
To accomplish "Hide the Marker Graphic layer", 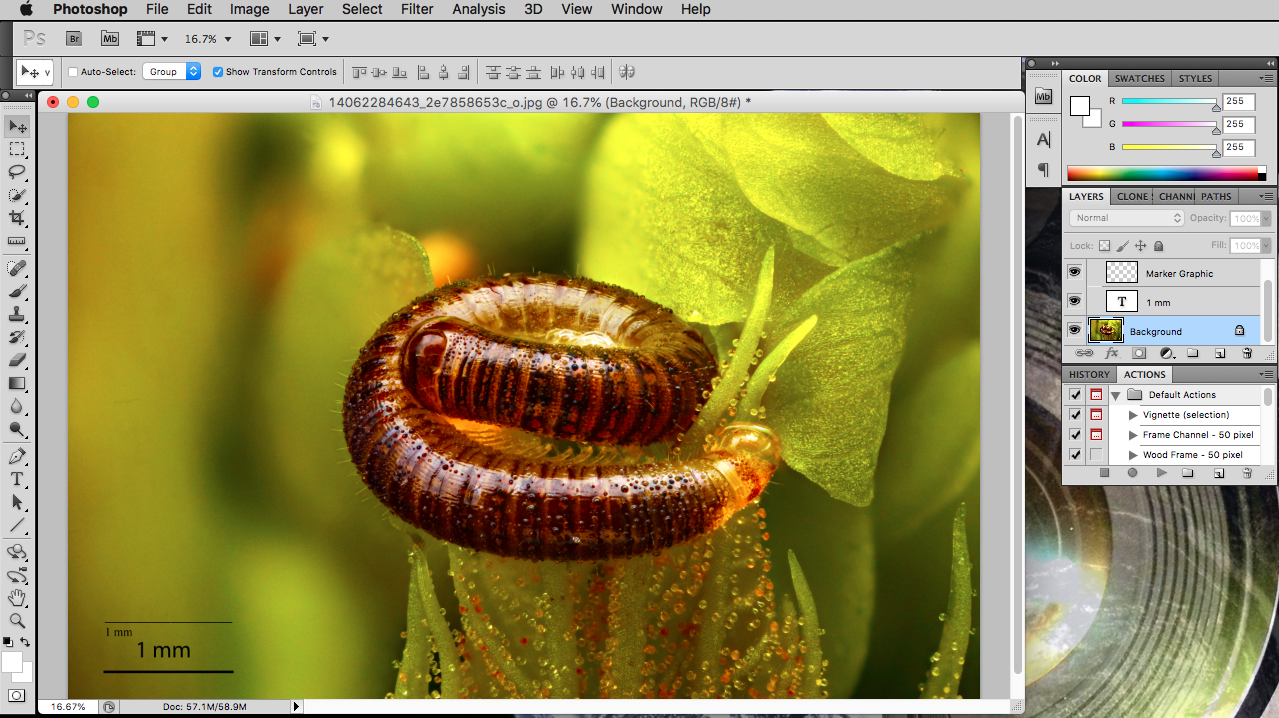I will (x=1075, y=272).
